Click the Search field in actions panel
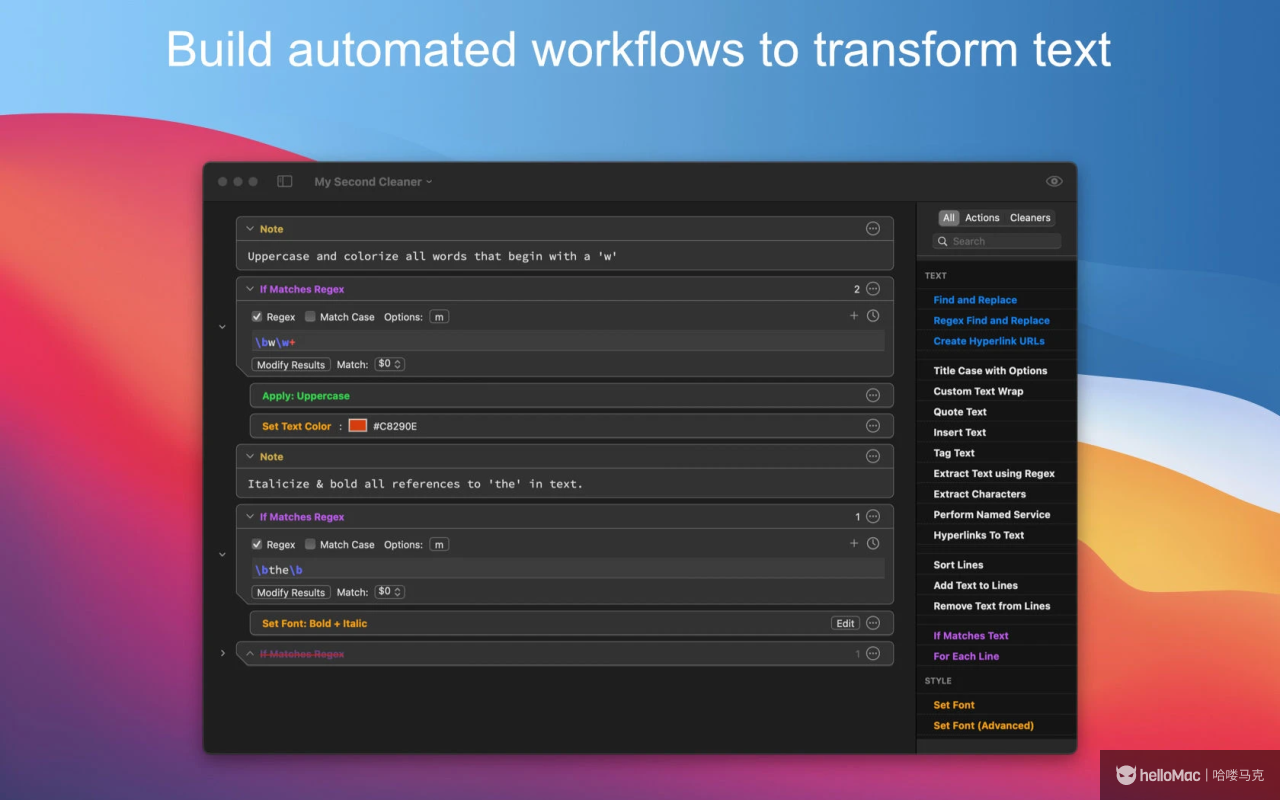1280x800 pixels. (997, 241)
